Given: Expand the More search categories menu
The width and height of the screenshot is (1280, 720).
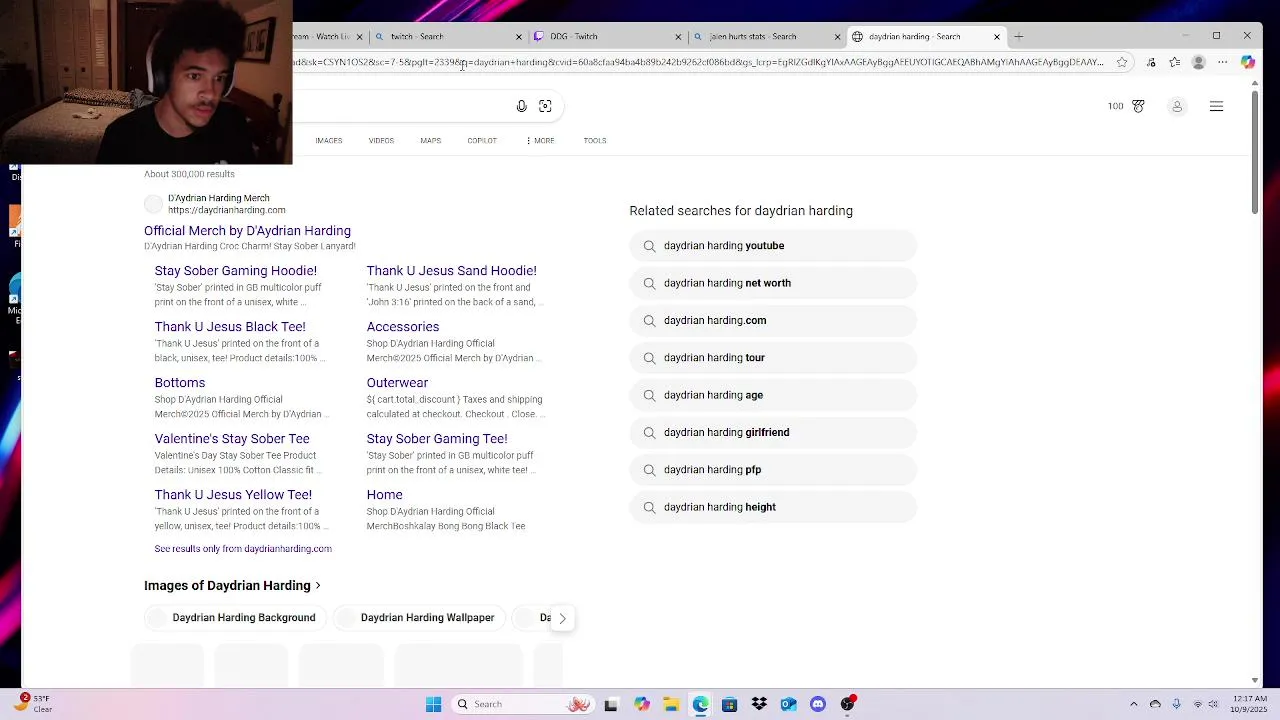Looking at the screenshot, I should [x=540, y=141].
